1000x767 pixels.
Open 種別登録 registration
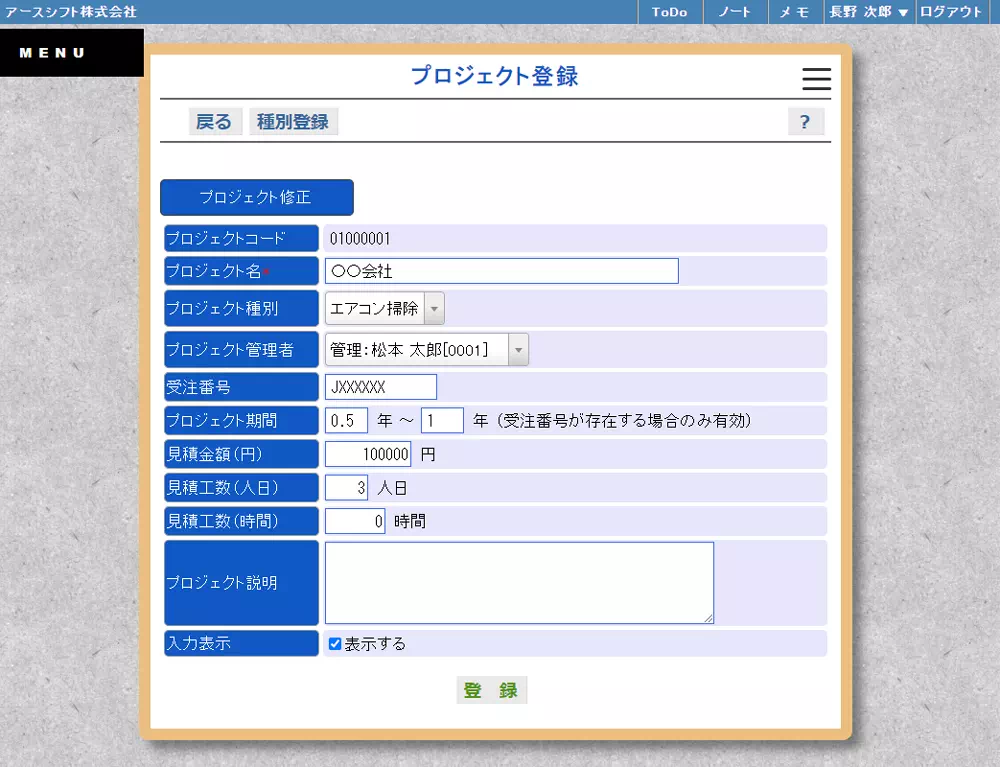pos(293,120)
